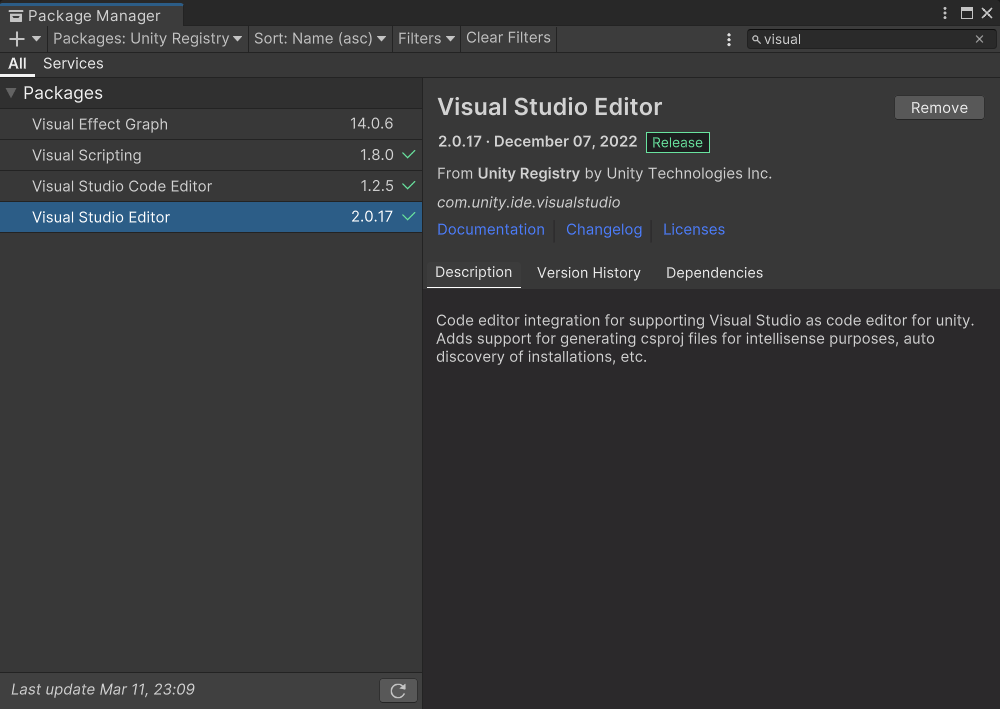Screen dimensions: 1000x709
Task: Open the toolbar three-dot advanced menu
Action: coord(729,39)
